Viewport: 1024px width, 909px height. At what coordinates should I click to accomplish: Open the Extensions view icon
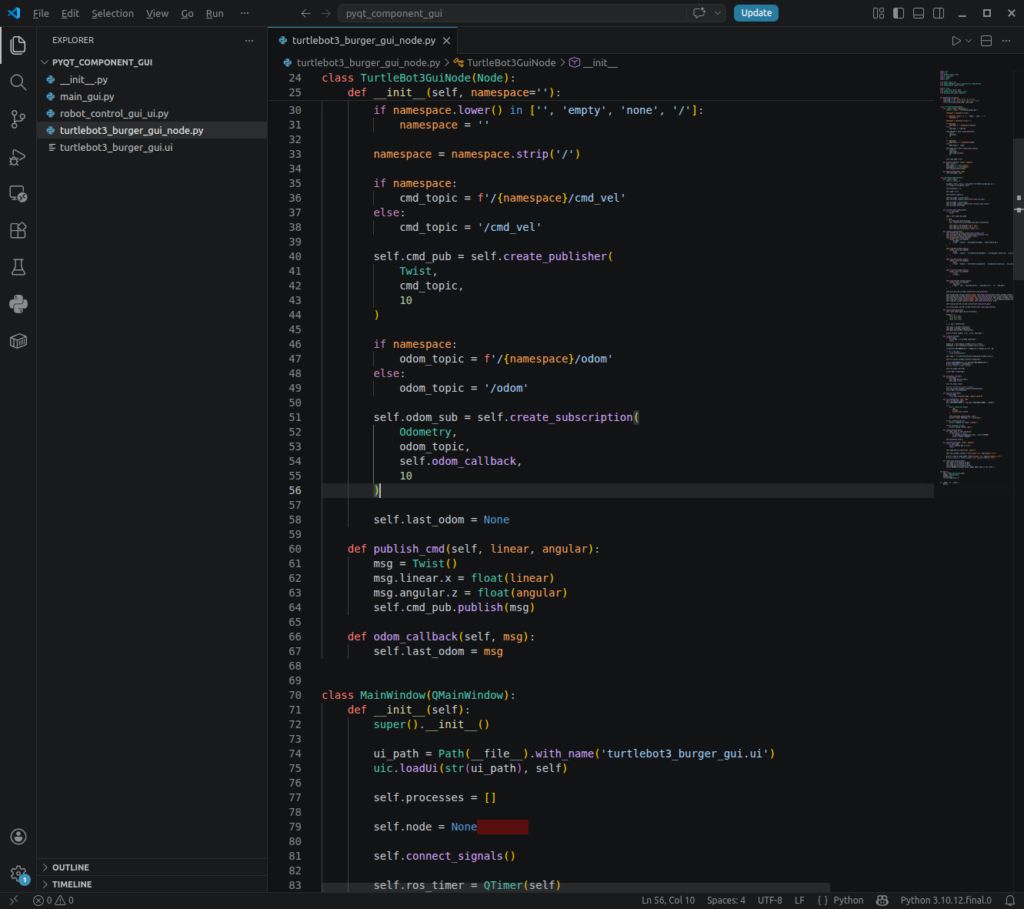[18, 231]
